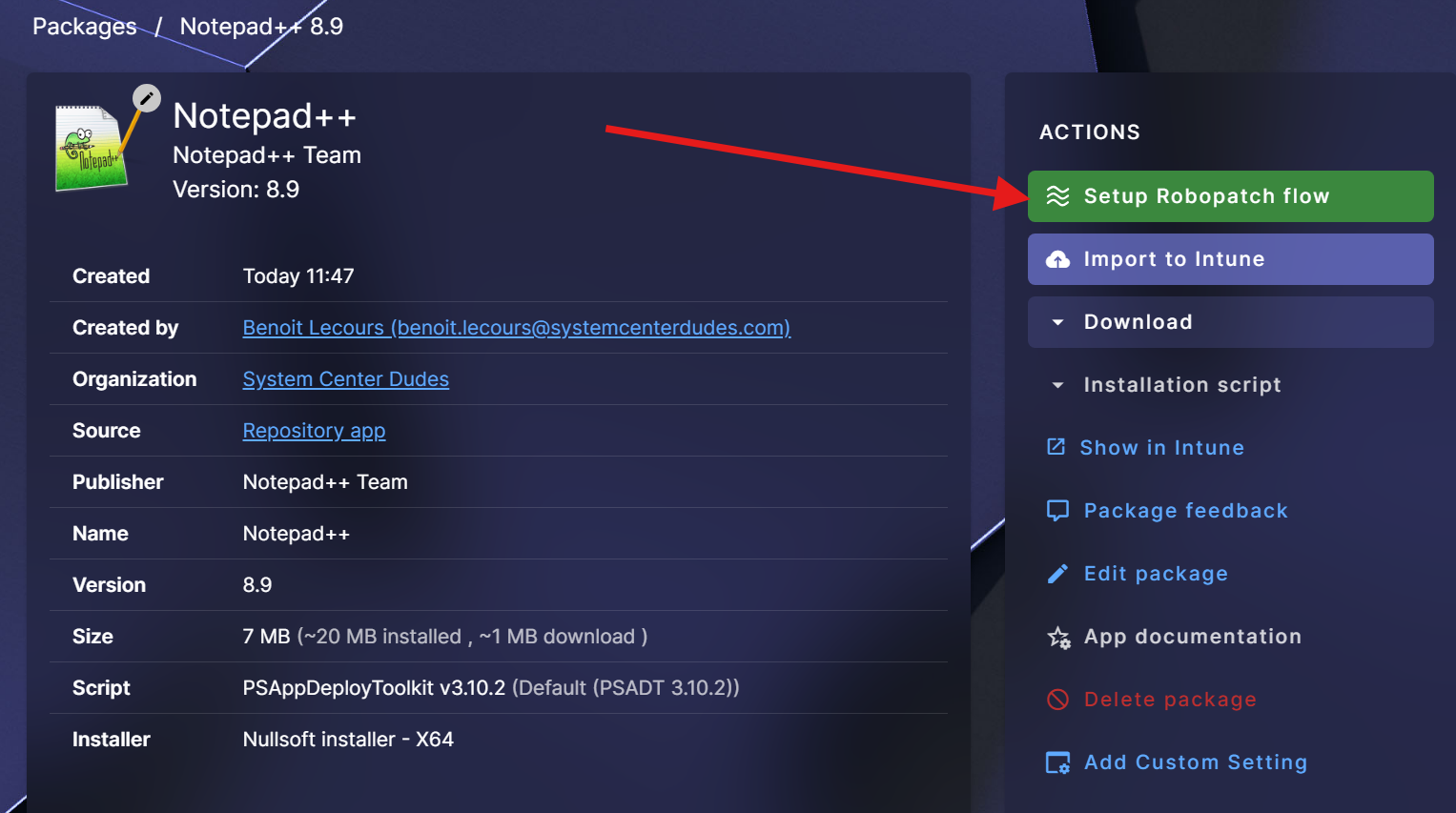The width and height of the screenshot is (1456, 813).
Task: Go to Packages in the breadcrumb
Action: click(85, 27)
